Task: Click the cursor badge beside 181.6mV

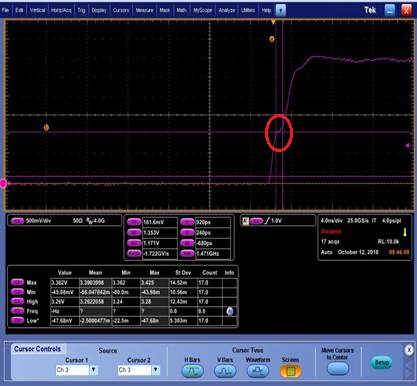Action: point(134,222)
